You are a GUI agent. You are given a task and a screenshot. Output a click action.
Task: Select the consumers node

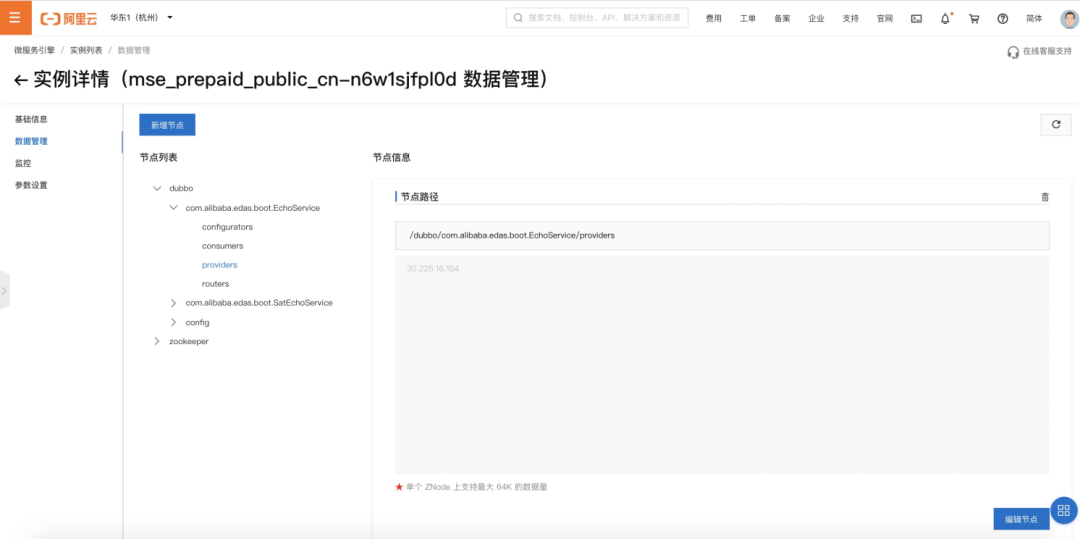point(222,246)
